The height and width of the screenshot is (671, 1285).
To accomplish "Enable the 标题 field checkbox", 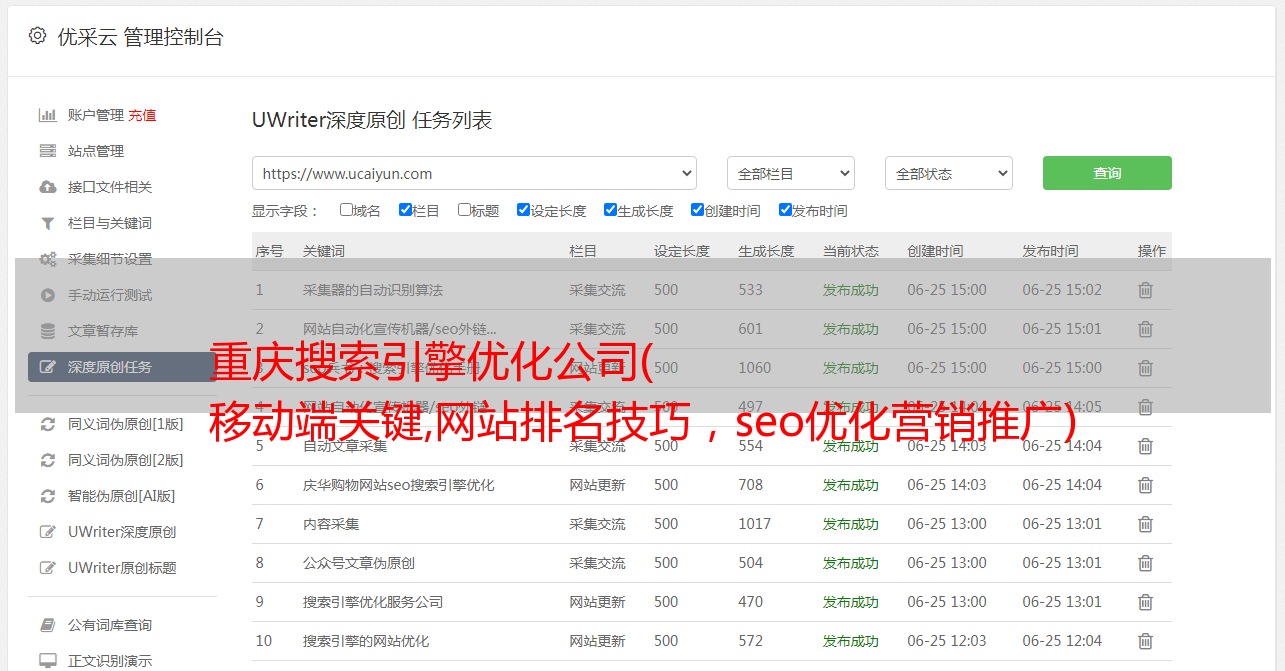I will click(464, 210).
